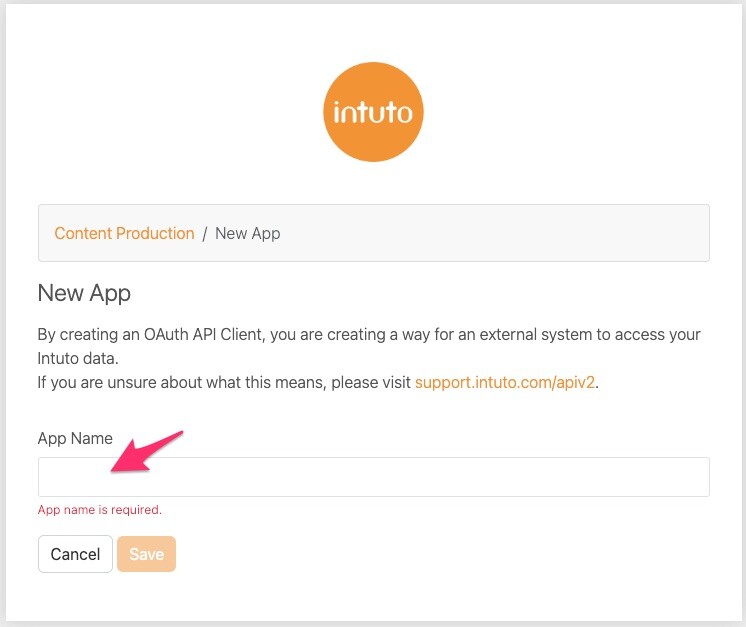Click the pink arrow annotation
746x627 pixels.
click(x=146, y=452)
